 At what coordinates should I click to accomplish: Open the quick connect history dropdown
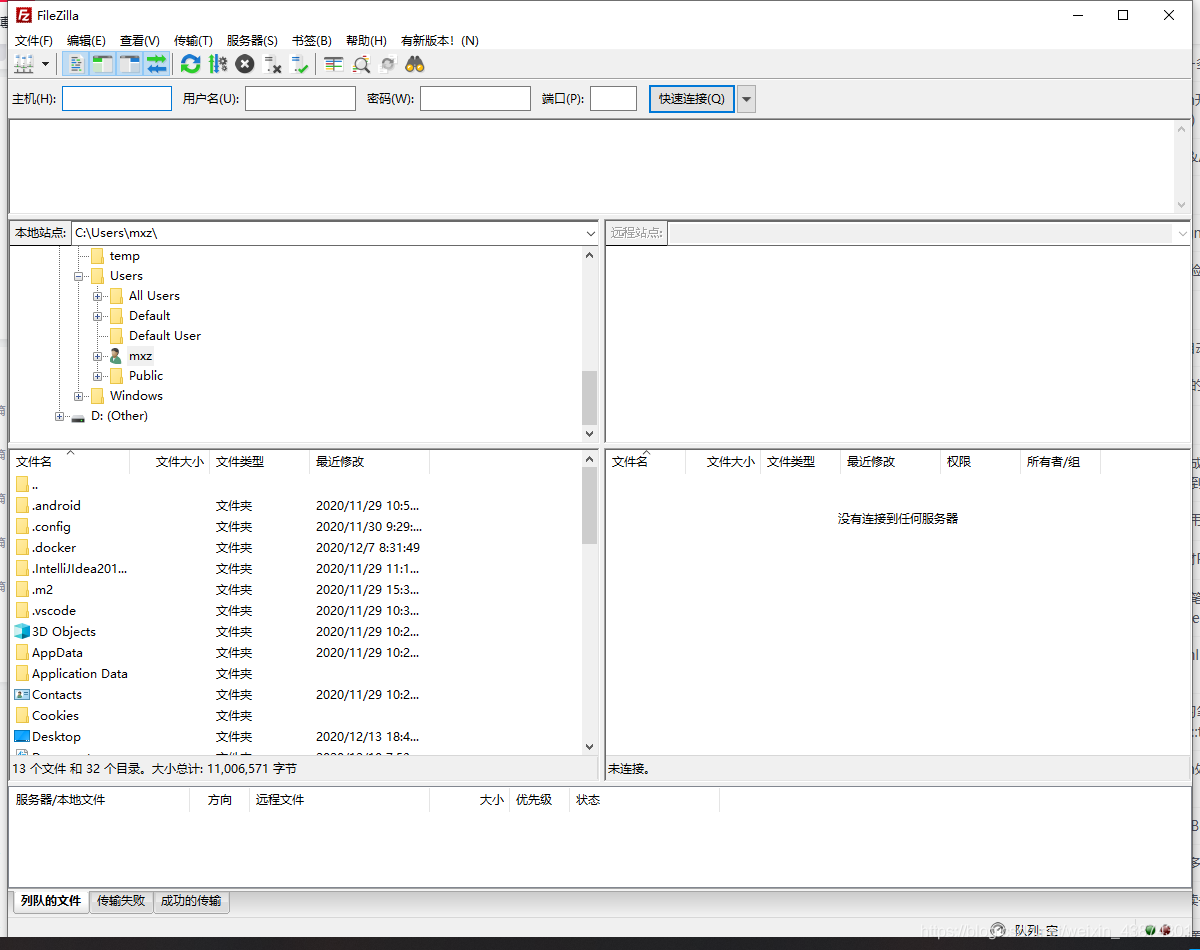(746, 98)
